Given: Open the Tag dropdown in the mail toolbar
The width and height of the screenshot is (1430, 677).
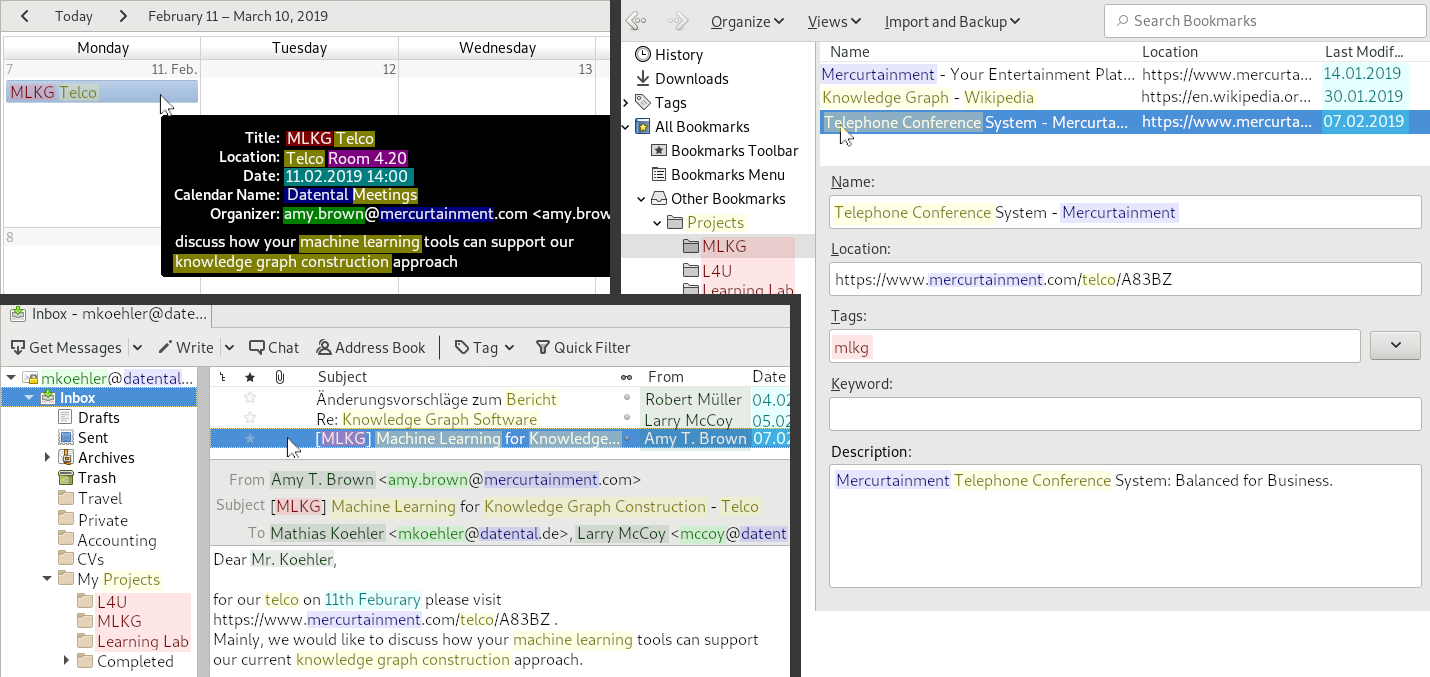Looking at the screenshot, I should (485, 347).
